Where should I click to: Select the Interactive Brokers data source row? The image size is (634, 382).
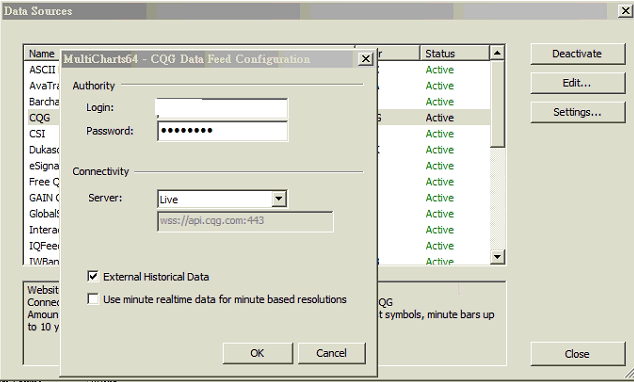[44, 230]
